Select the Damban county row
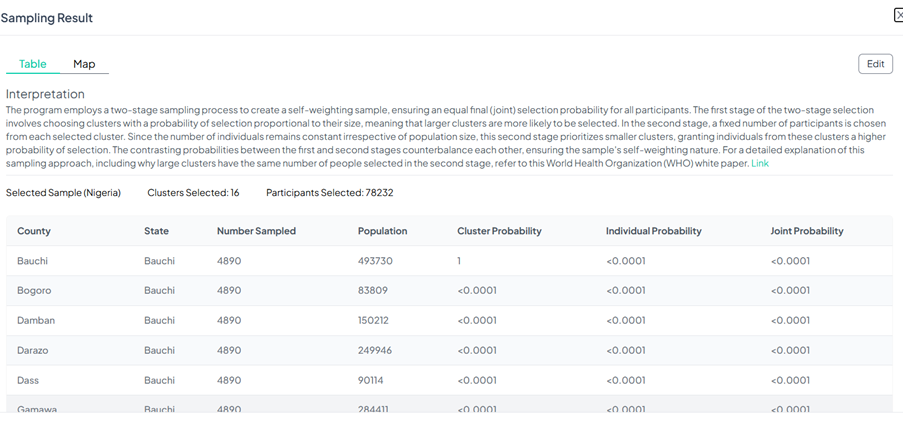Viewport: 903px width, 432px height. point(36,321)
